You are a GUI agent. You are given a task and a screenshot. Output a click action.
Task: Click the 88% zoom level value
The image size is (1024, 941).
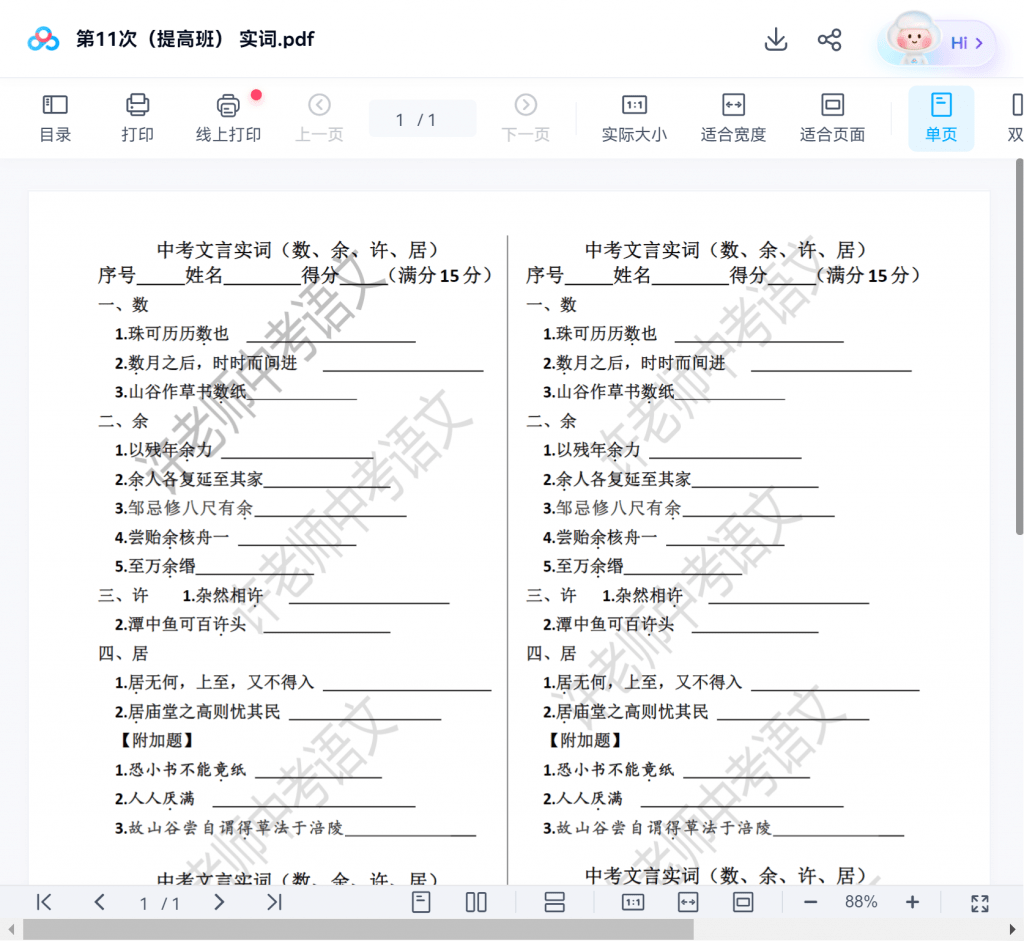point(861,902)
